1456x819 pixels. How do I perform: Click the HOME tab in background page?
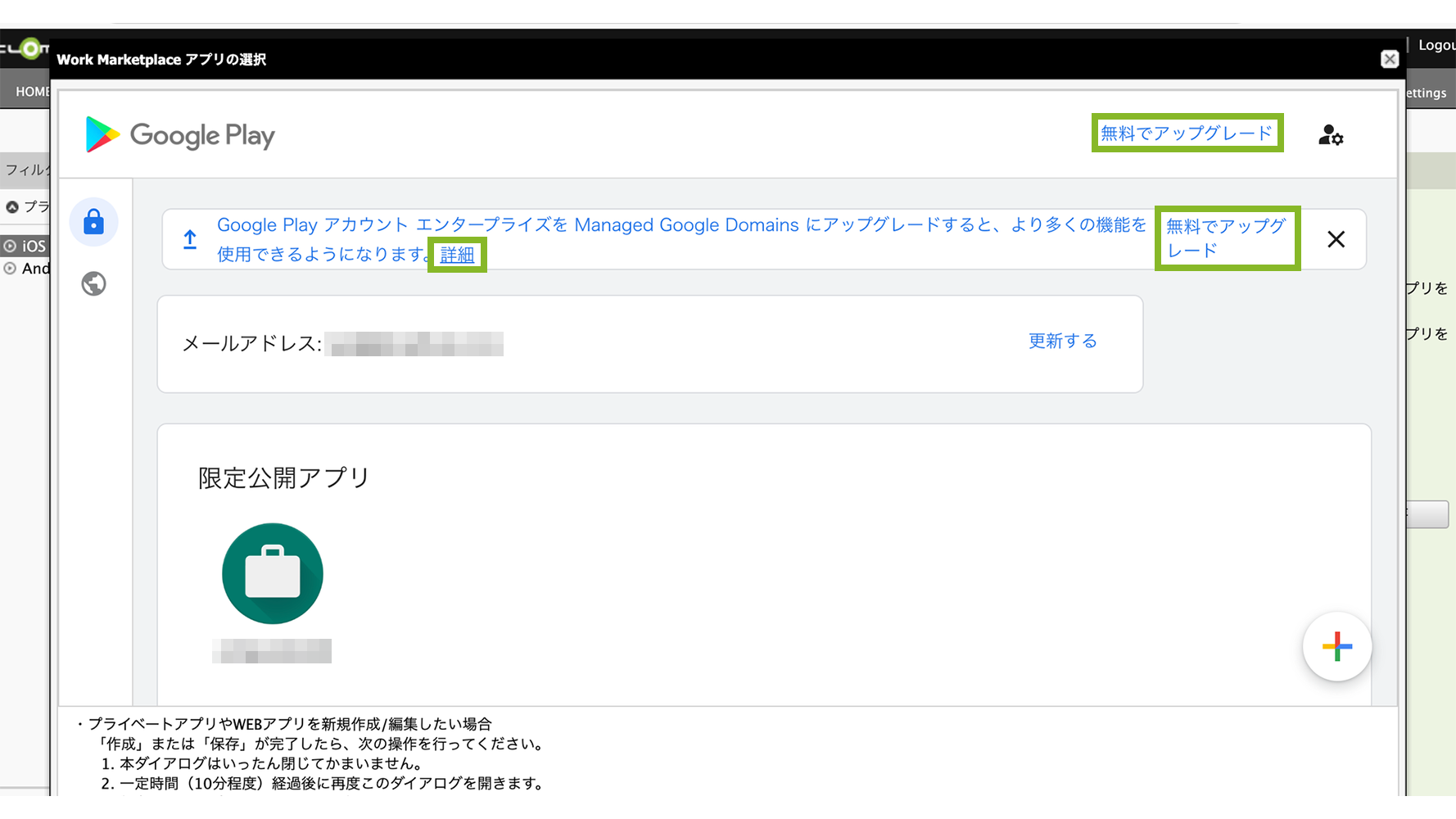(31, 92)
